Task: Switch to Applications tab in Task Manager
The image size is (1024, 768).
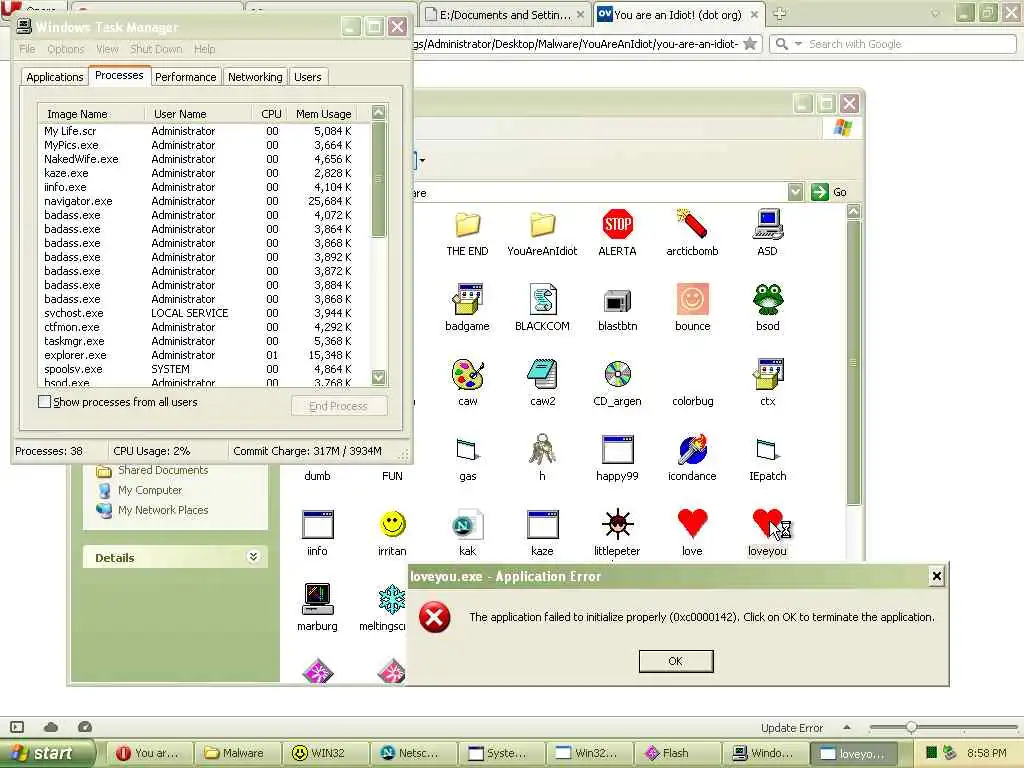Action: click(55, 77)
